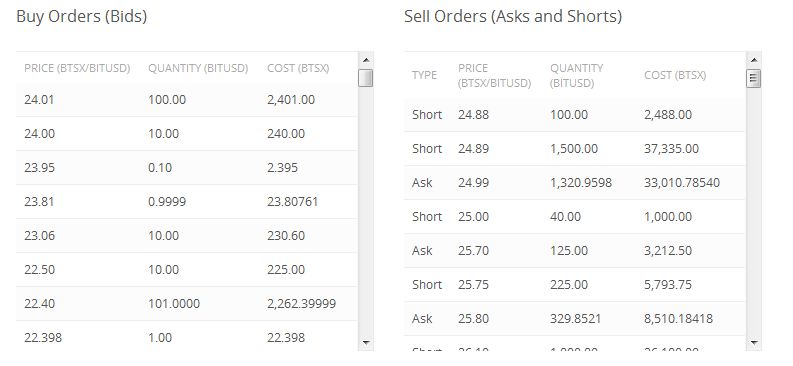793x366 pixels.
Task: Click the Sell Orders COST (BTSX) header
Action: (675, 75)
